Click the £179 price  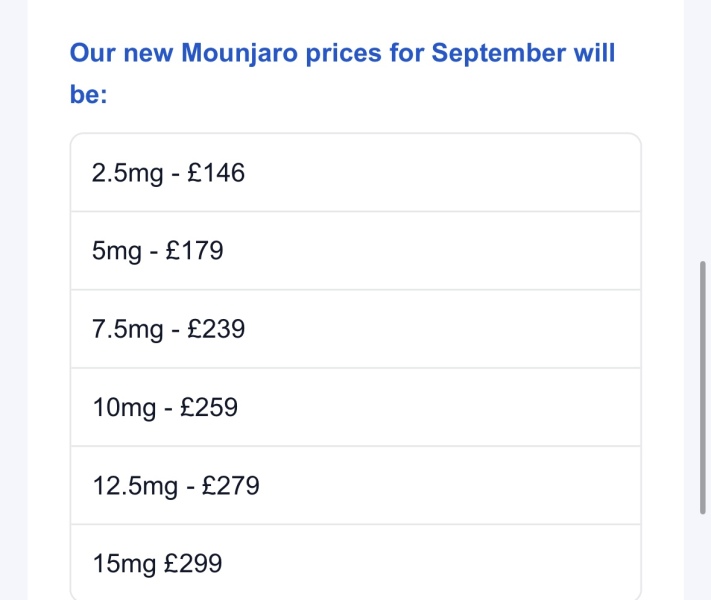(x=194, y=251)
